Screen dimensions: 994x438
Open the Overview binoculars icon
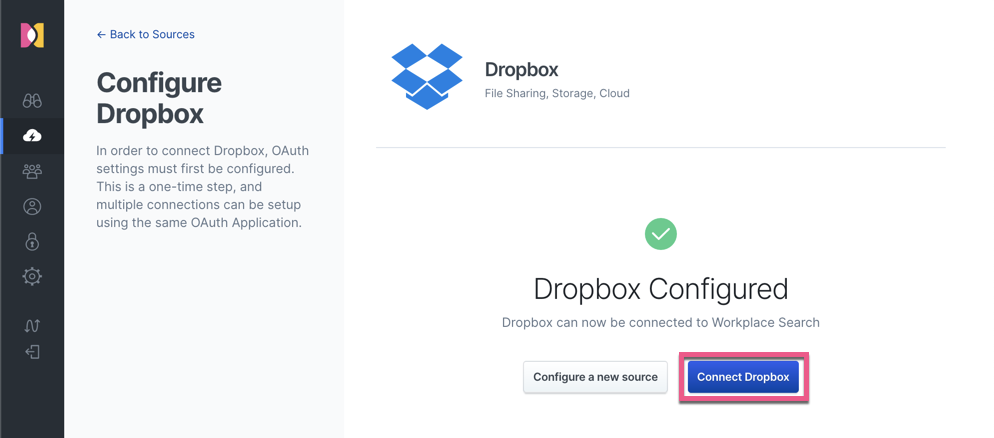point(32,101)
